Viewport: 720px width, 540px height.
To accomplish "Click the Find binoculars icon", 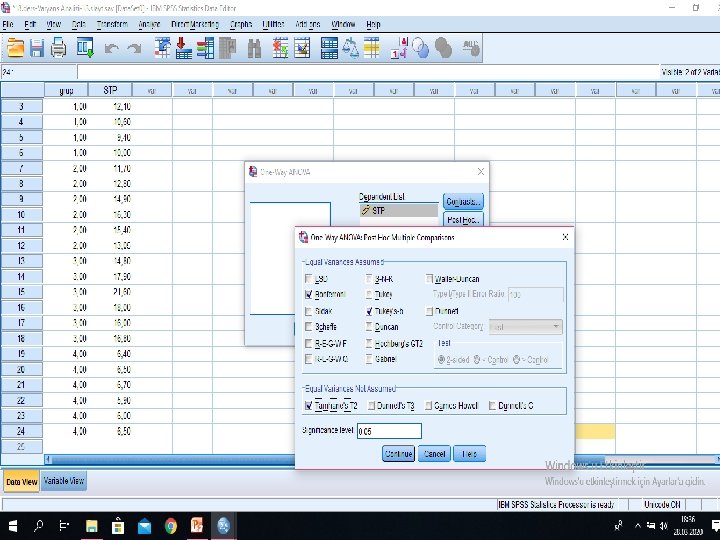I will pyautogui.click(x=254, y=48).
